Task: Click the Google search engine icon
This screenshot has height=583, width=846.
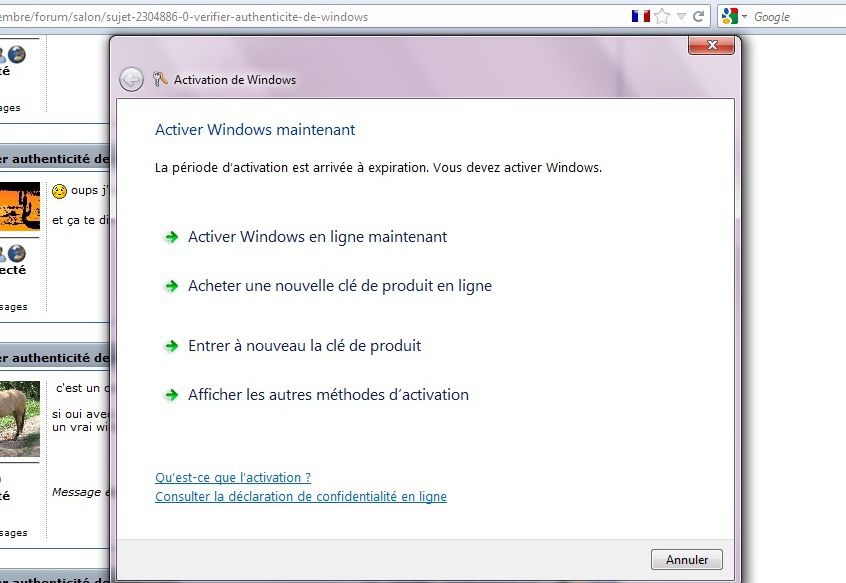Action: click(729, 16)
